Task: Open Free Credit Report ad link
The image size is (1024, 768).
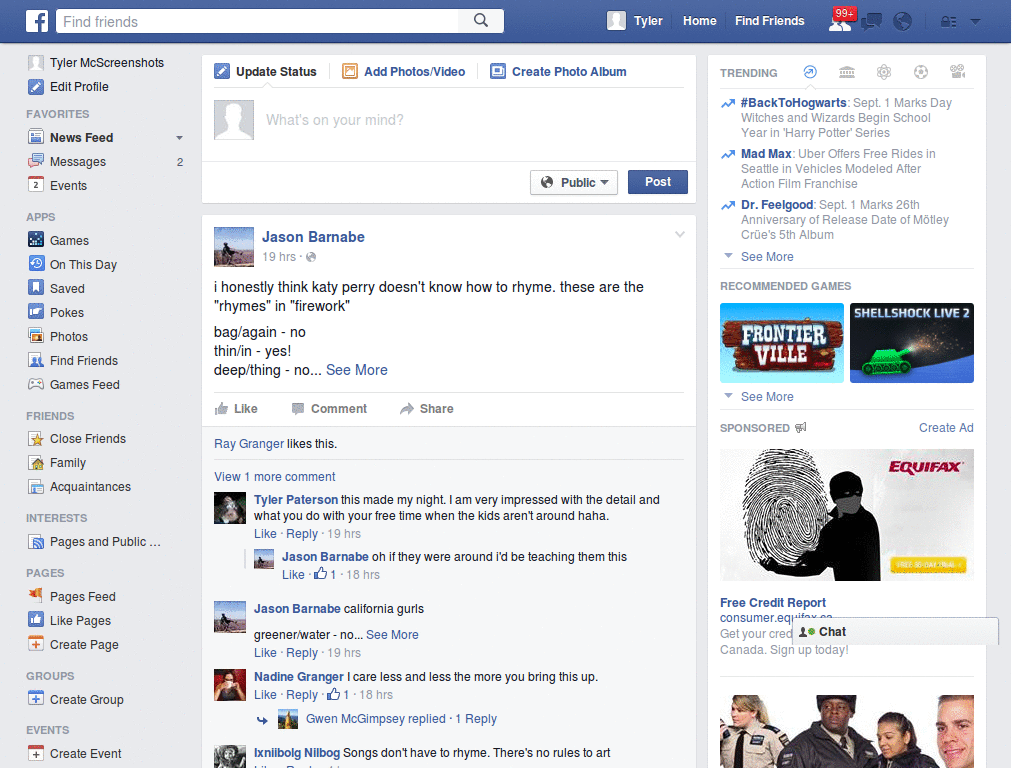Action: [x=773, y=603]
